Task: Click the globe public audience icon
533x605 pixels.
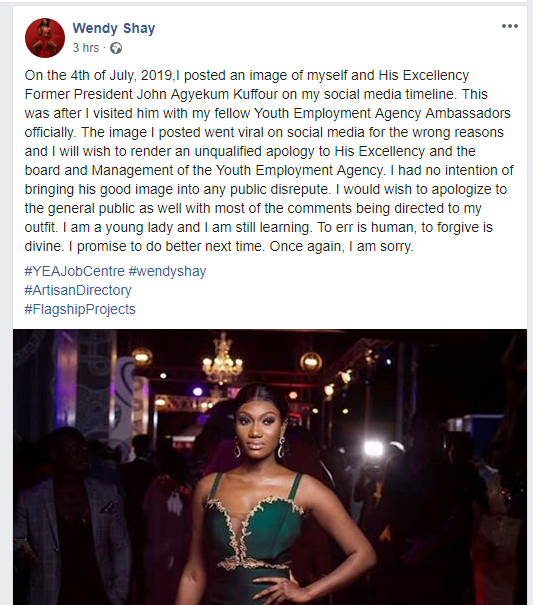Action: pos(116,48)
